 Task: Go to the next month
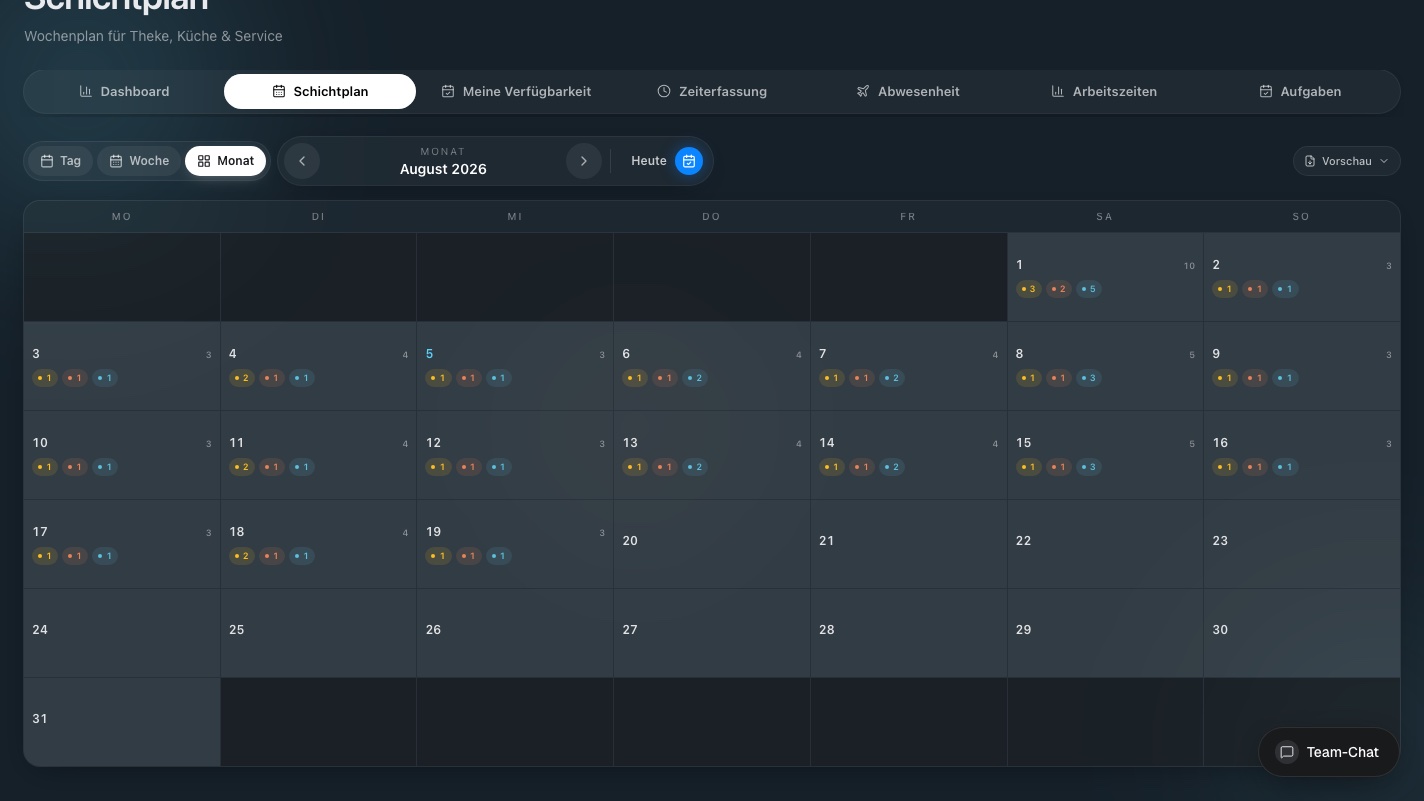584,161
